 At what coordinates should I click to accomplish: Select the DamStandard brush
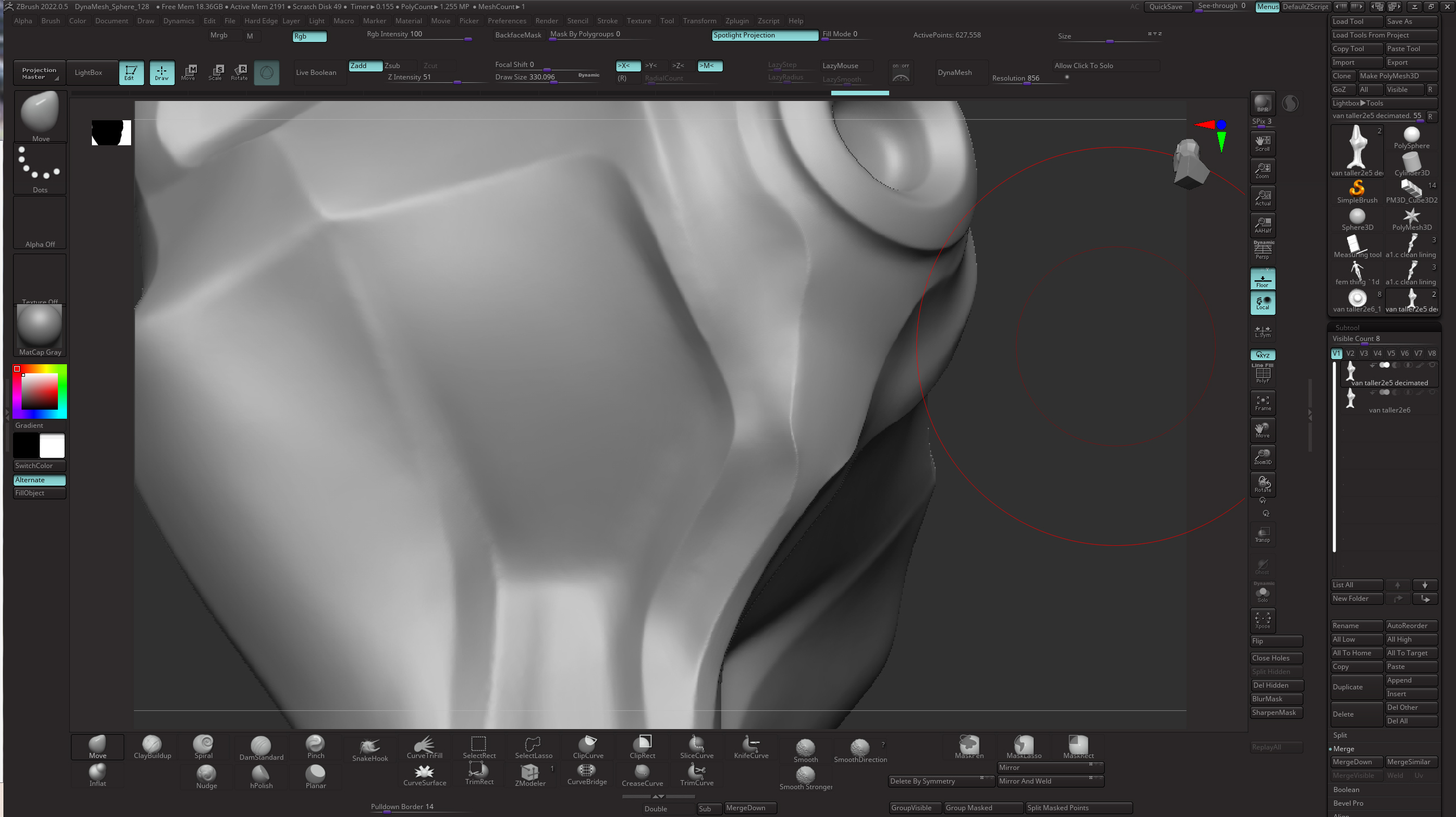(x=261, y=748)
